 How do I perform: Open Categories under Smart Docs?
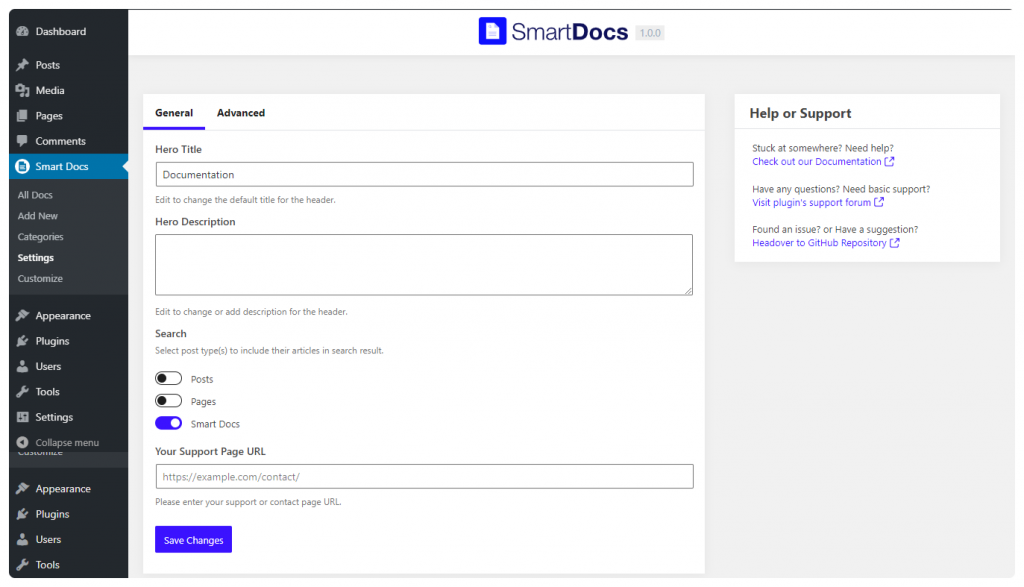pos(40,237)
